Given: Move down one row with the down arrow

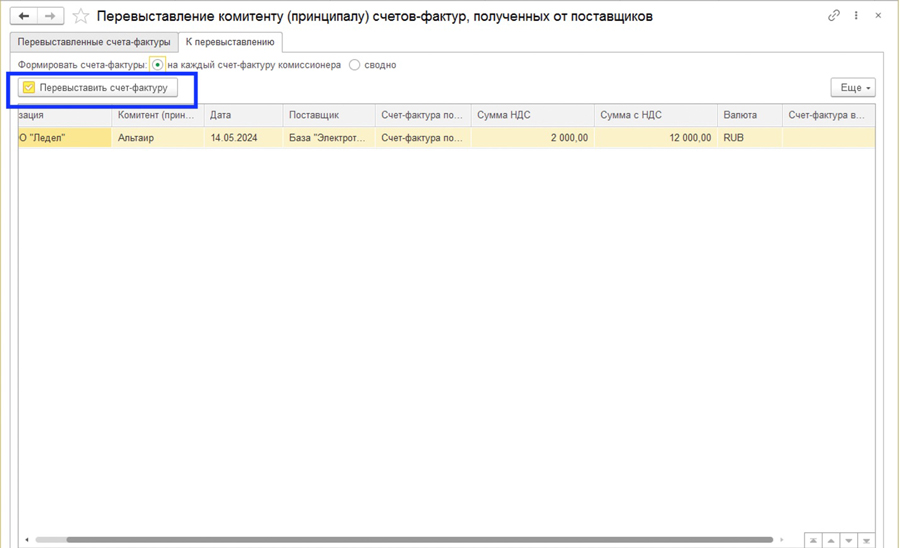Looking at the screenshot, I should 849,541.
